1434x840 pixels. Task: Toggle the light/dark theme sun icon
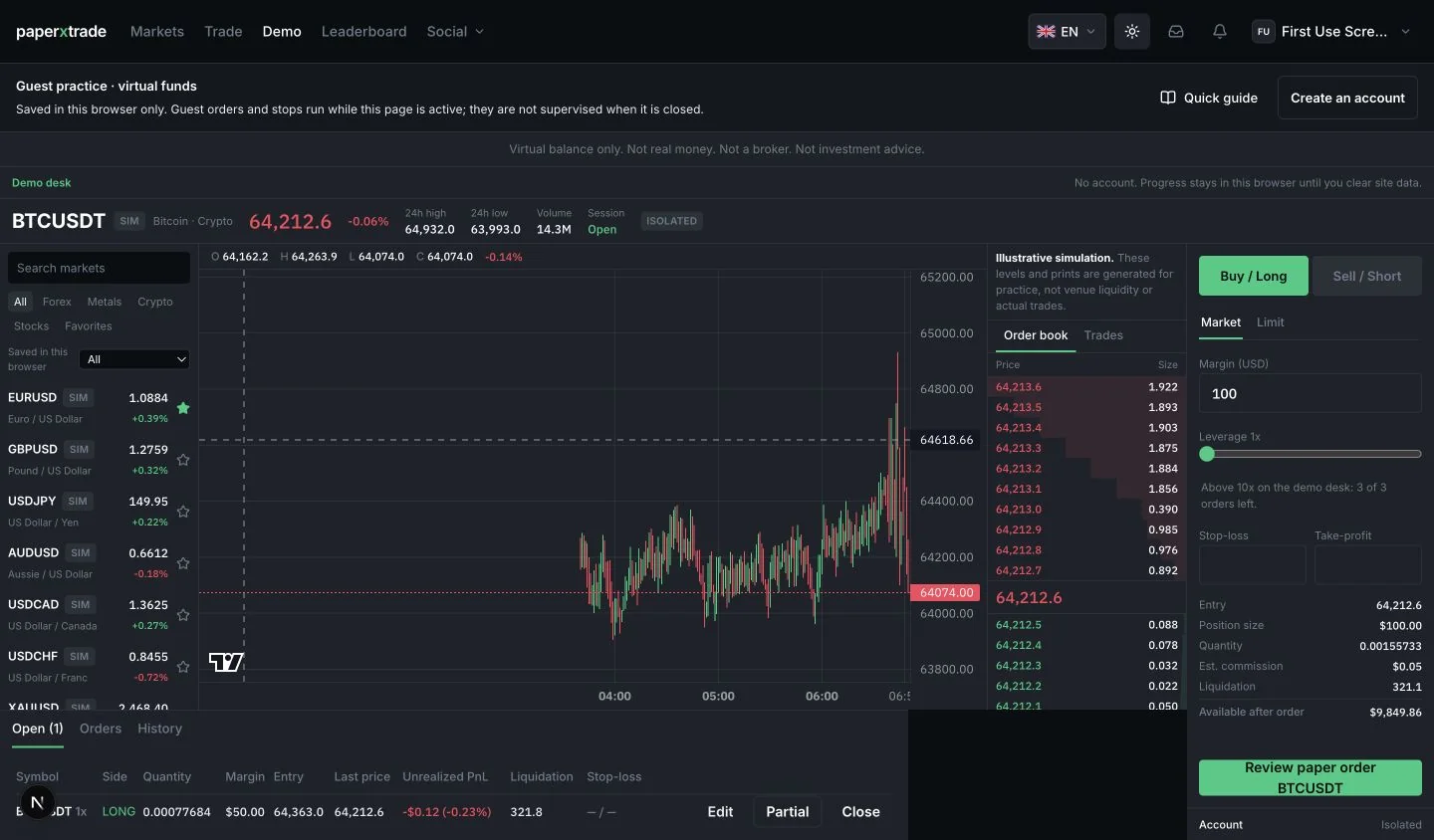pos(1132,32)
